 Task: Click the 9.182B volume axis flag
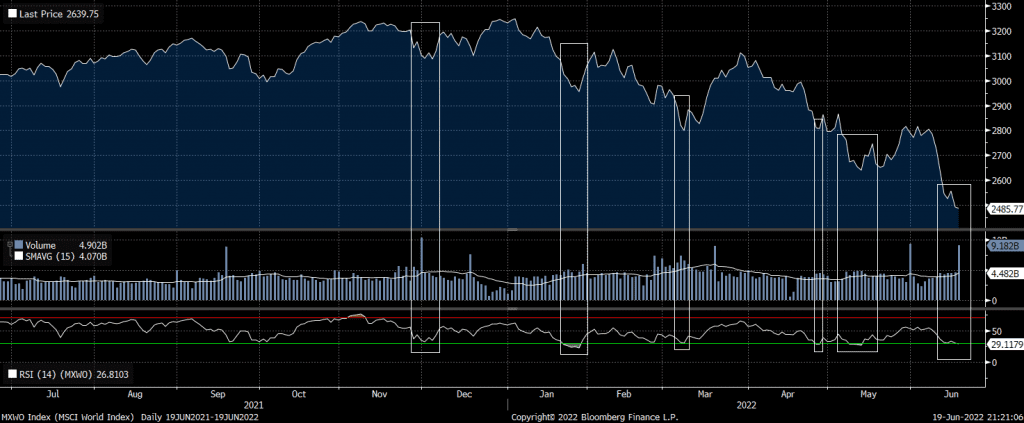pyautogui.click(x=1004, y=246)
